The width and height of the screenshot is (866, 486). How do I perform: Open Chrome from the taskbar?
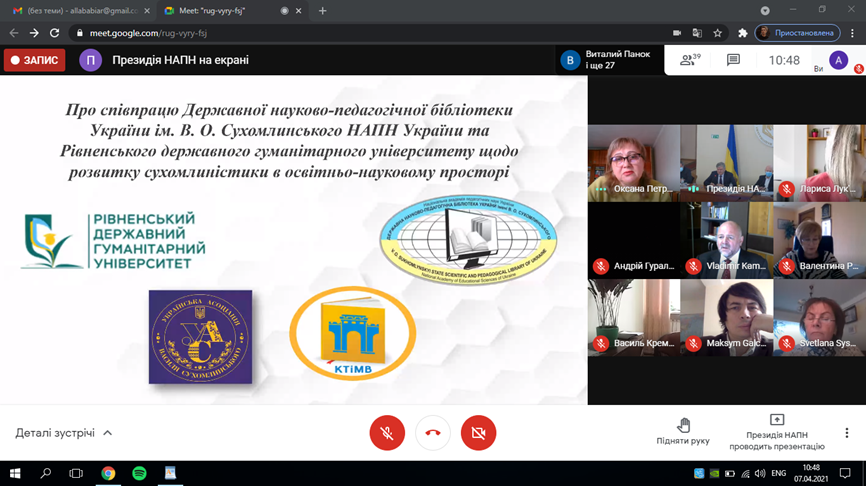(108, 473)
